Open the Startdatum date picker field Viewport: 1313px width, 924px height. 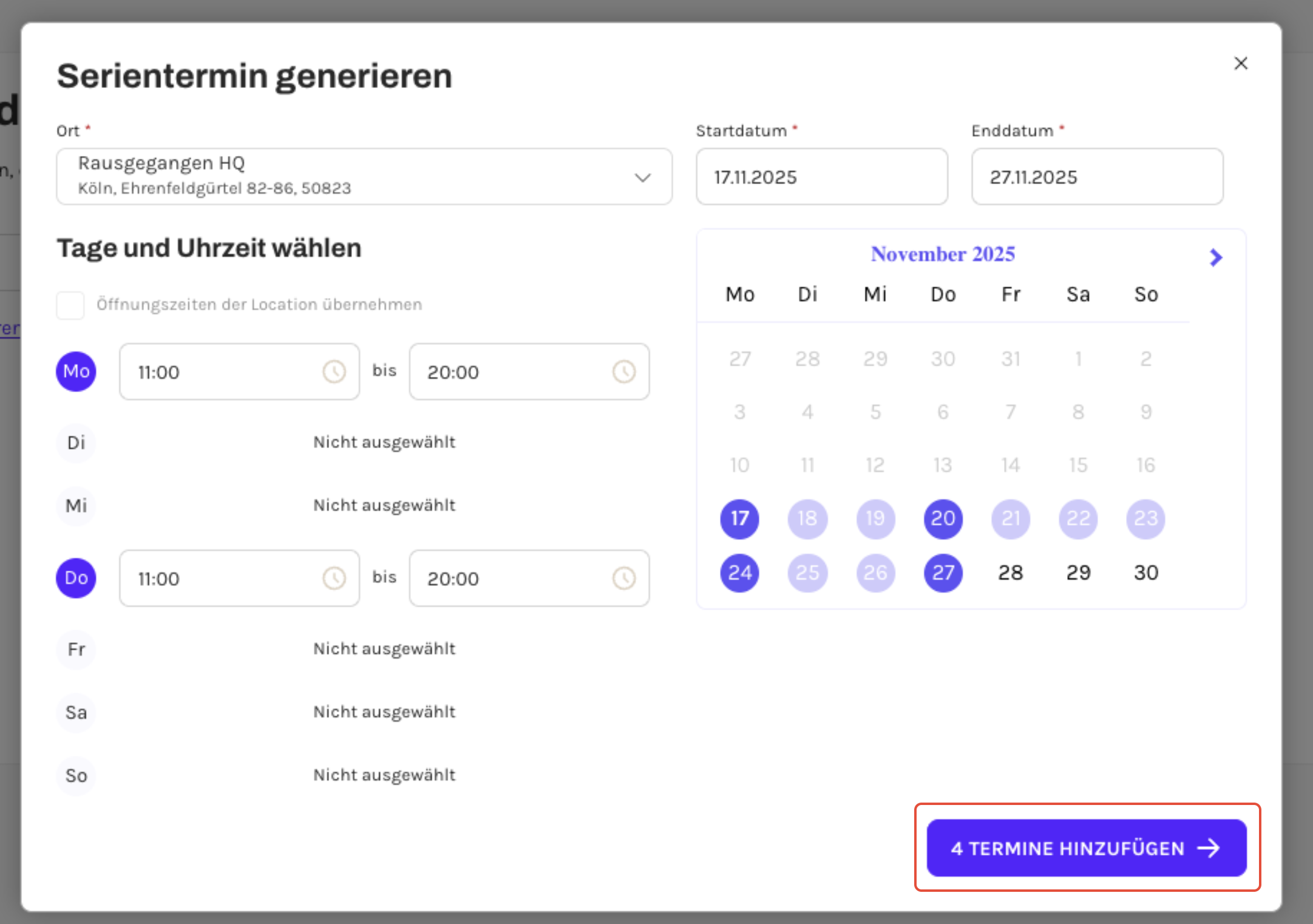pos(821,177)
